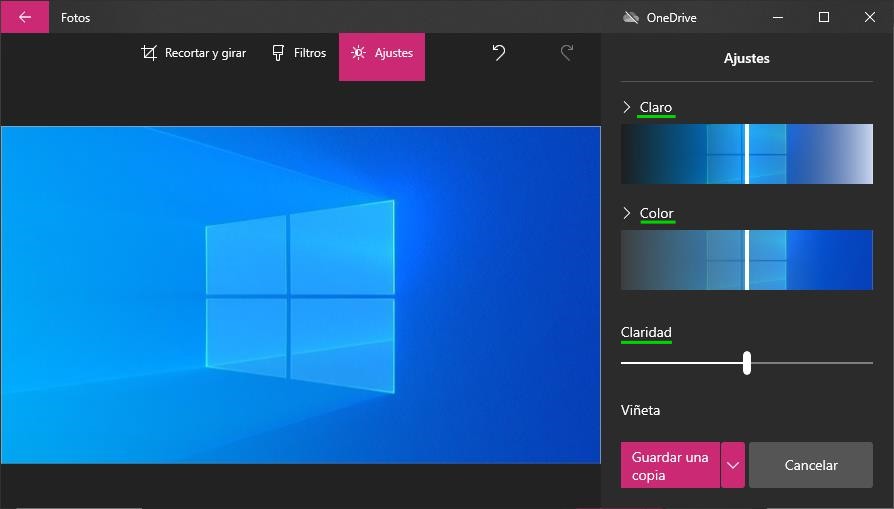This screenshot has height=509, width=894.
Task: Click Guardar una copia button
Action: (x=670, y=465)
